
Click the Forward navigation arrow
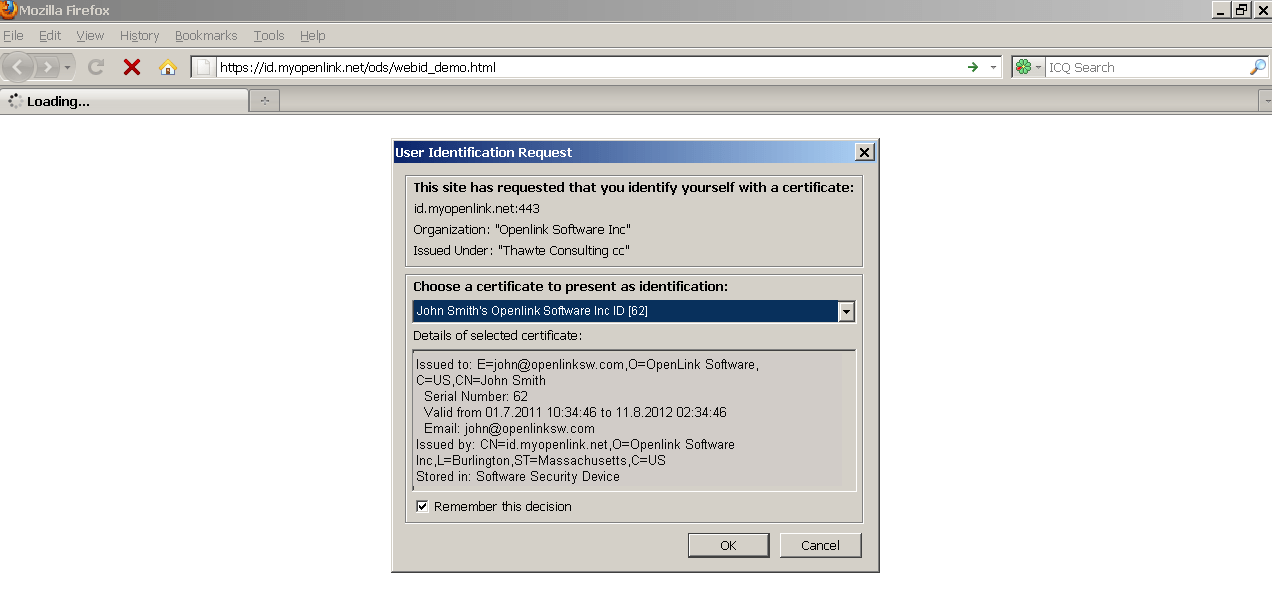[x=47, y=67]
